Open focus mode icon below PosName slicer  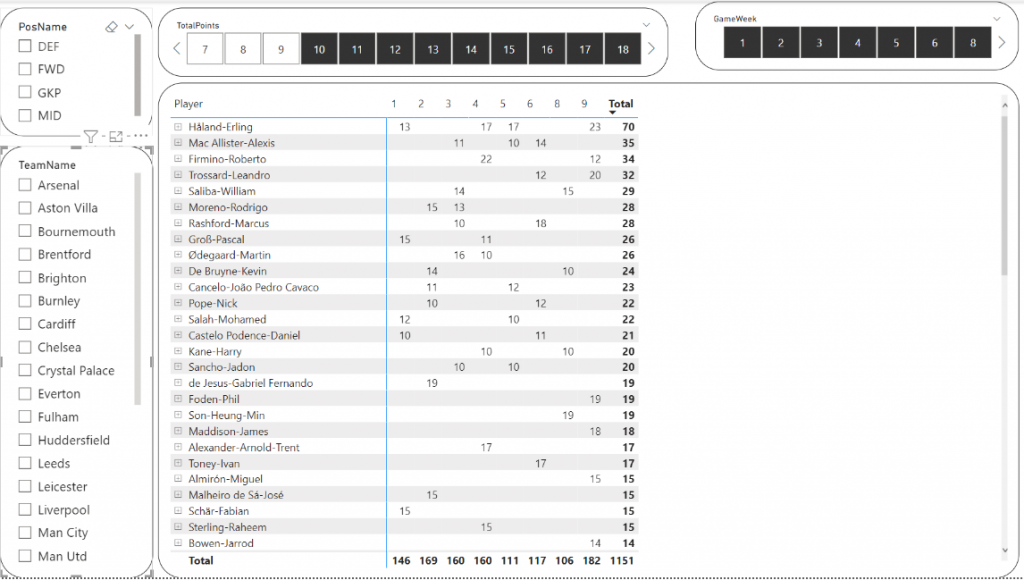116,137
